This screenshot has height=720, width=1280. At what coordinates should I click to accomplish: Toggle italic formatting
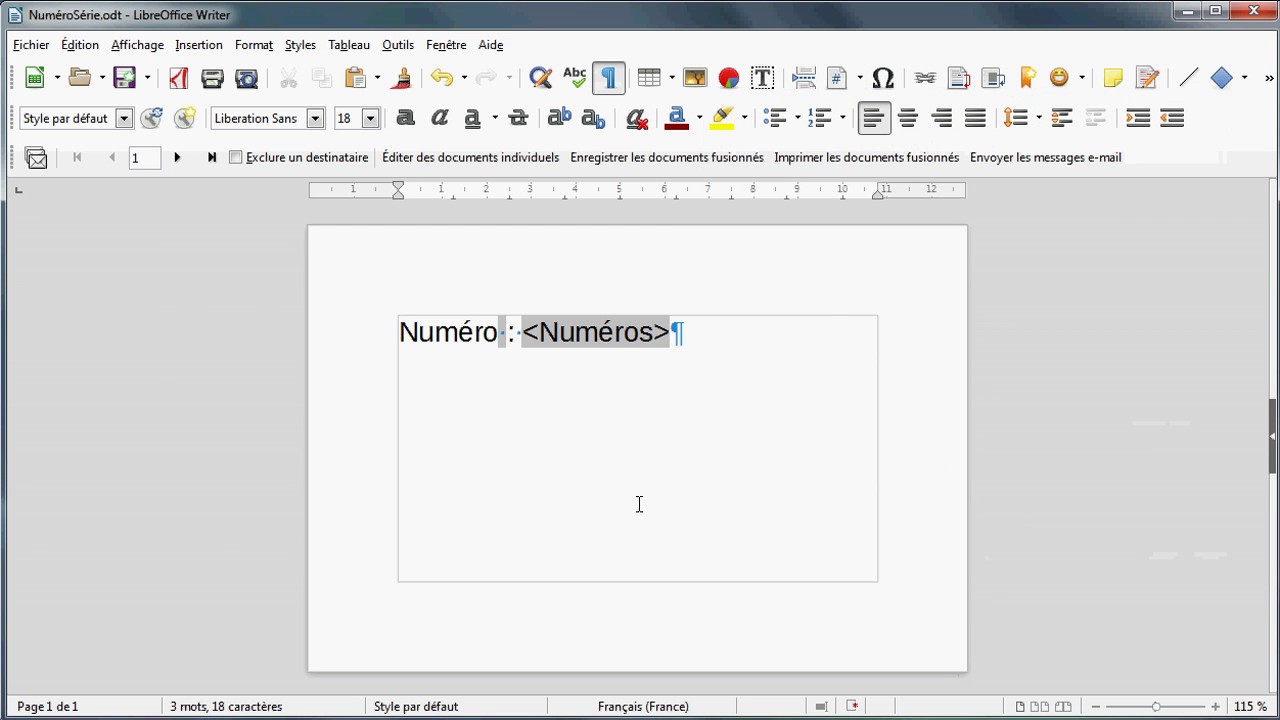439,118
